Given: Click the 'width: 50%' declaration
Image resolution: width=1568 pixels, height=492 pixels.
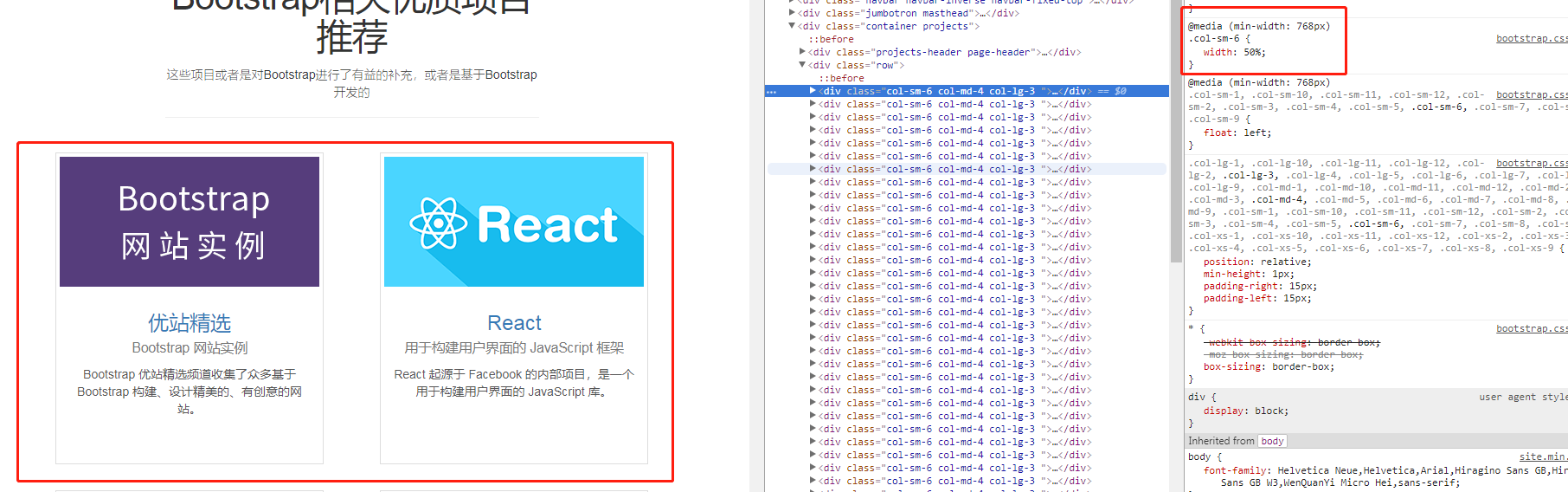Looking at the screenshot, I should [1234, 52].
